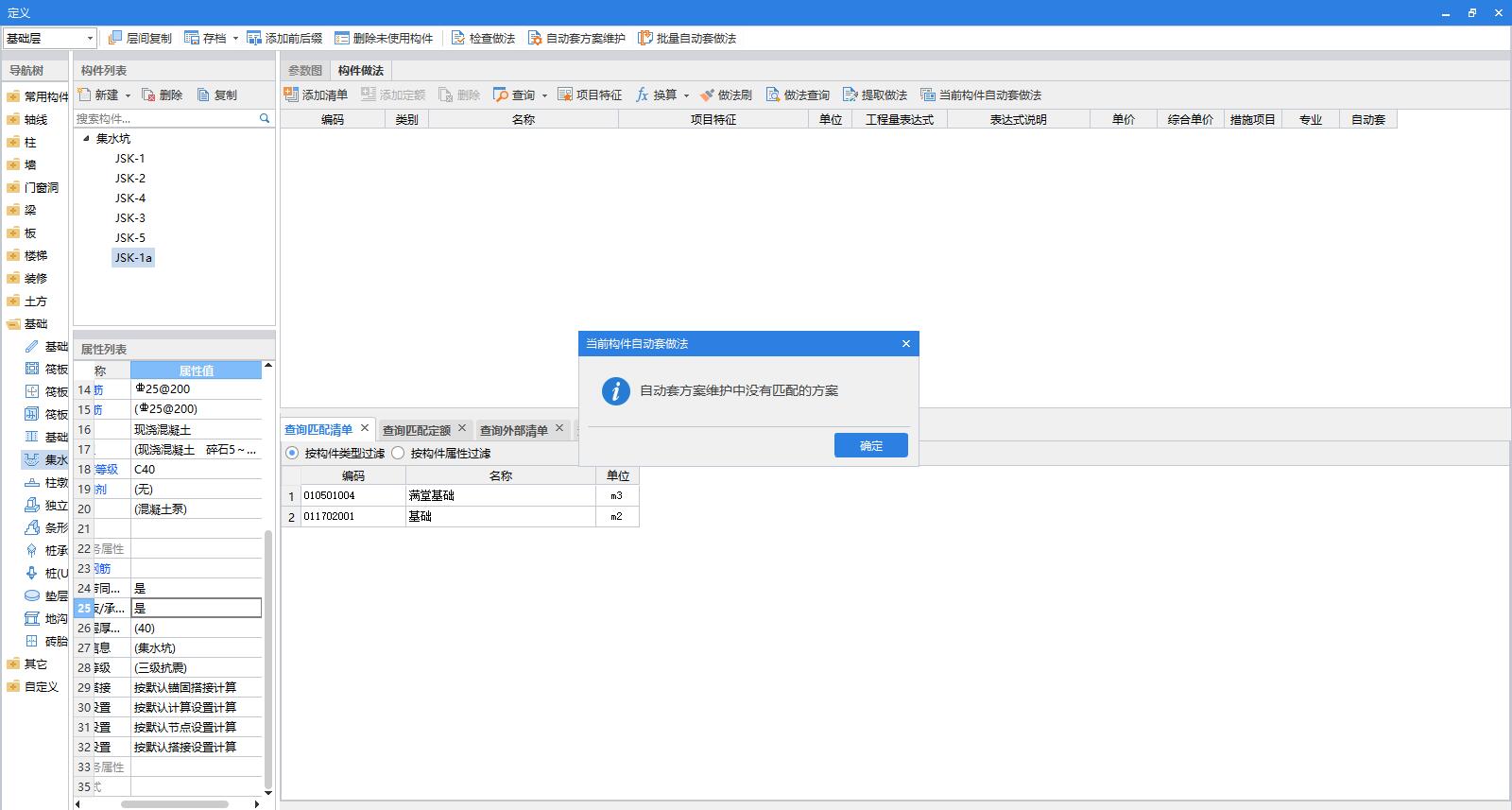Screen dimensions: 1512x810
Task: Click C40 value in property list
Action: pyautogui.click(x=196, y=469)
